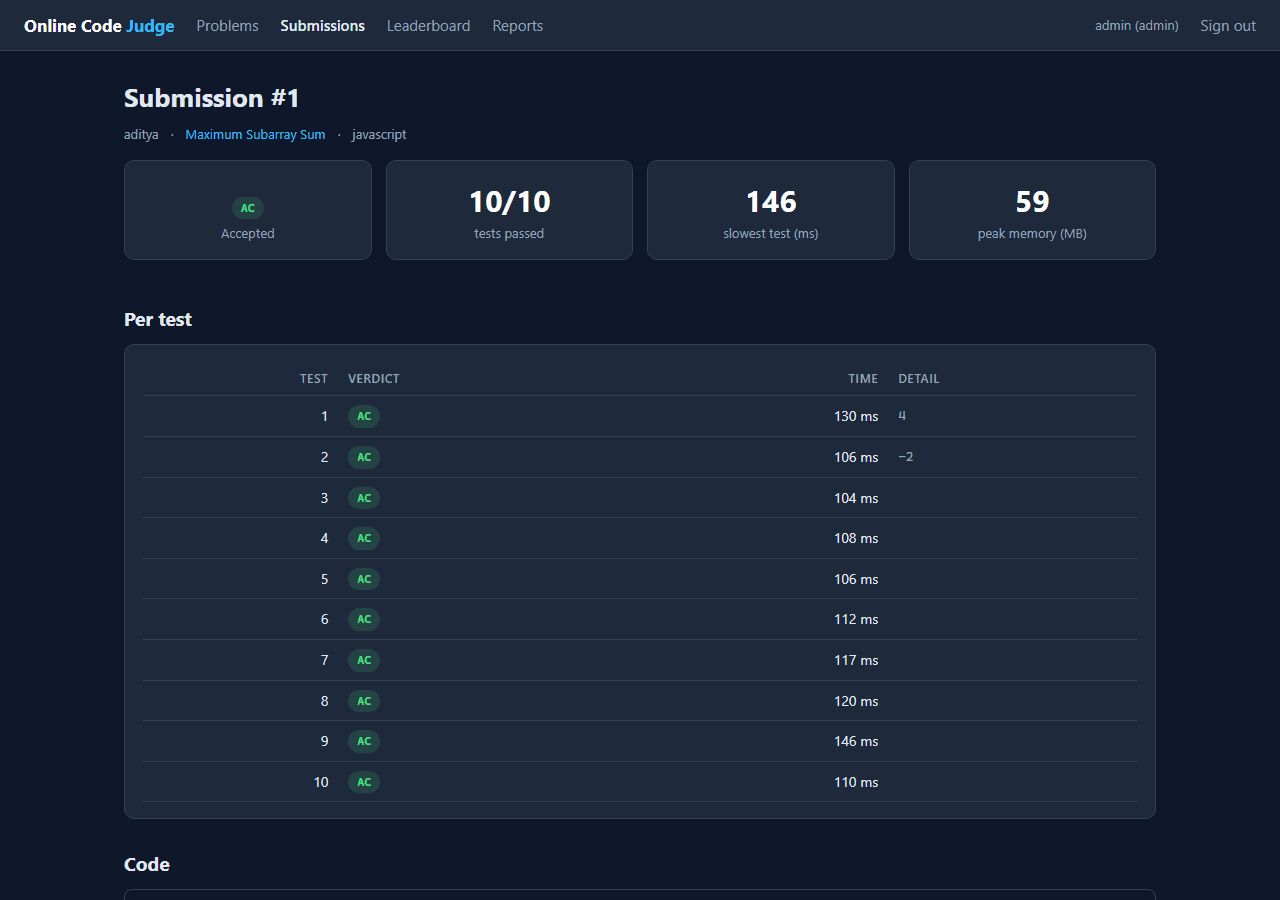Click the Online Code Judge logo
The height and width of the screenshot is (900, 1280).
pos(99,26)
